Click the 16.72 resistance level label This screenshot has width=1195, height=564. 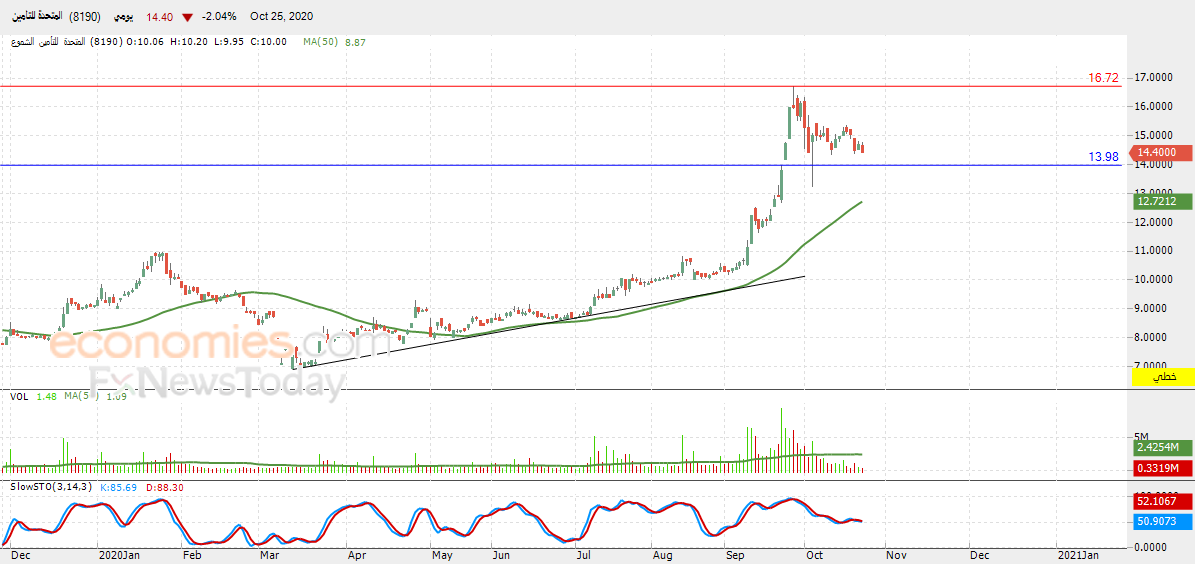coord(1103,78)
